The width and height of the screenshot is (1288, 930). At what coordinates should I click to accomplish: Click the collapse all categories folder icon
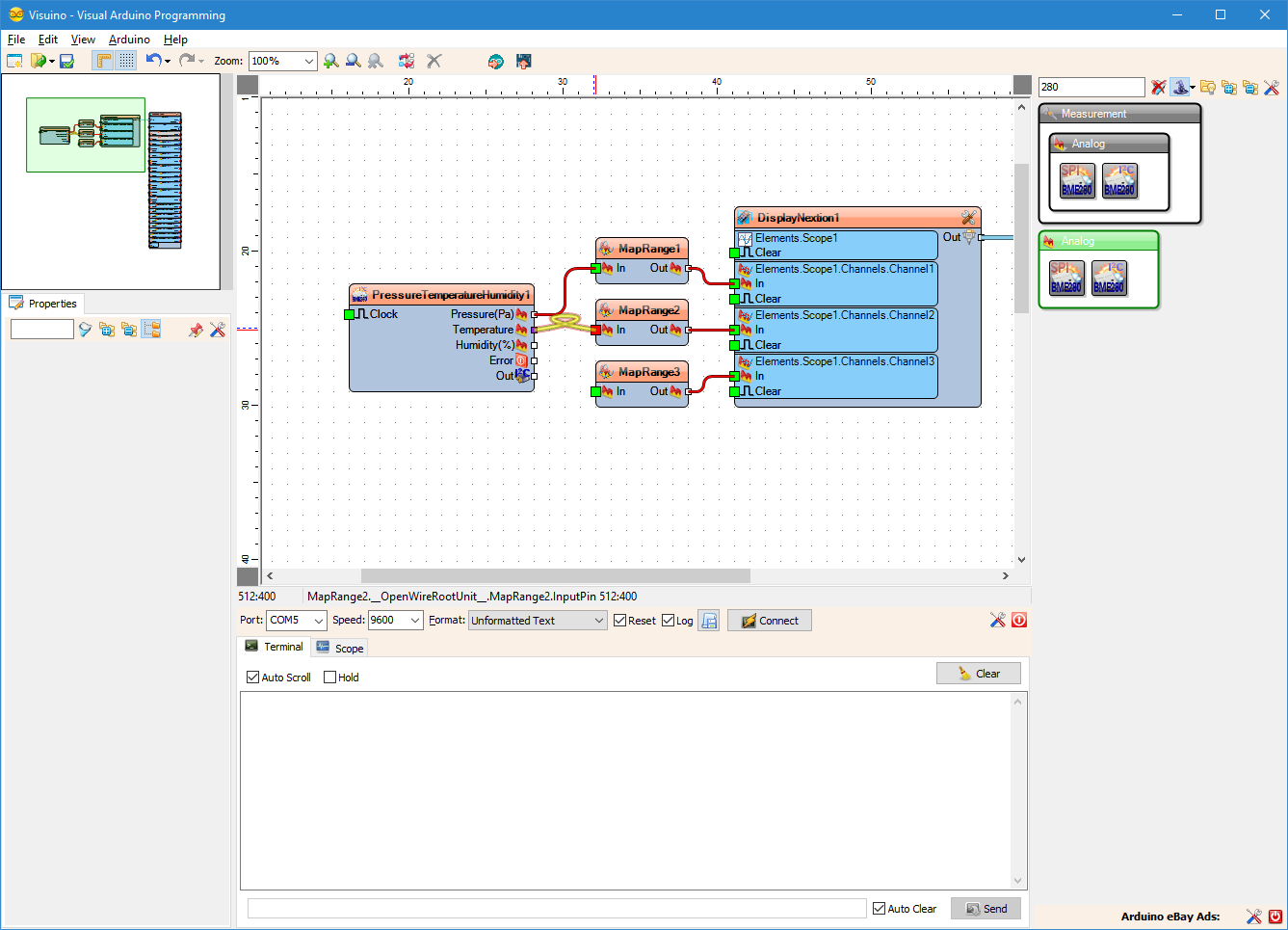click(x=1250, y=87)
